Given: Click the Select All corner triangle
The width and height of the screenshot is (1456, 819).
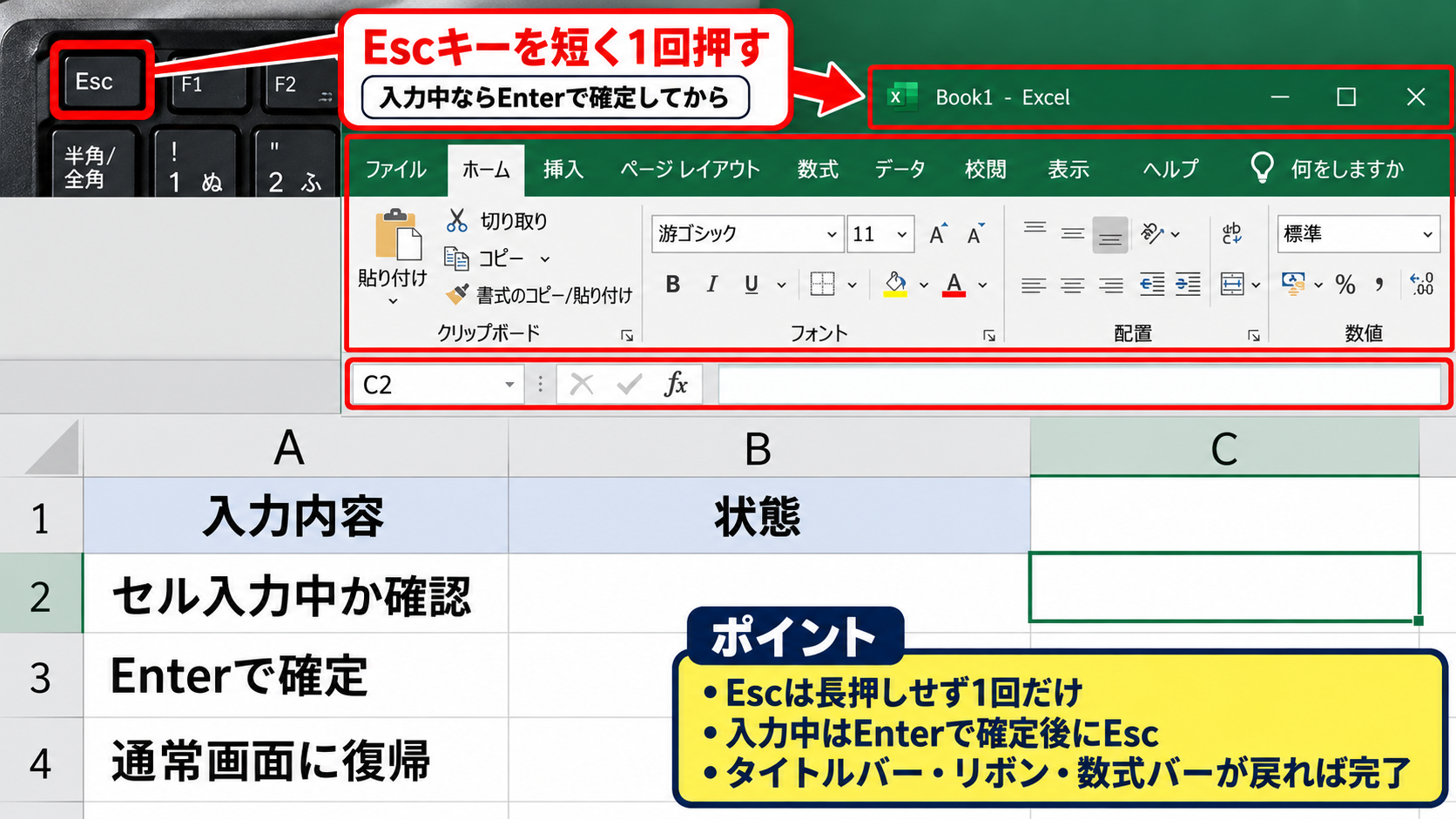Looking at the screenshot, I should (51, 449).
